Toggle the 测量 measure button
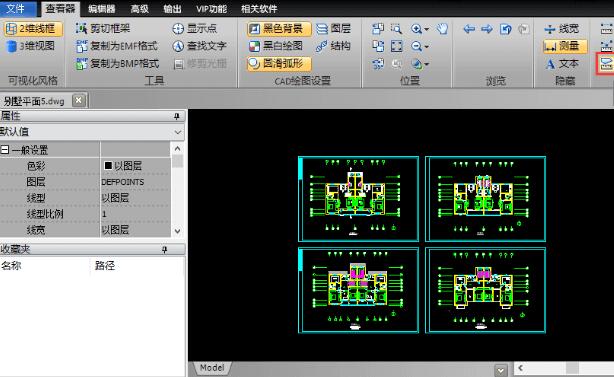The height and width of the screenshot is (377, 614). tap(565, 46)
